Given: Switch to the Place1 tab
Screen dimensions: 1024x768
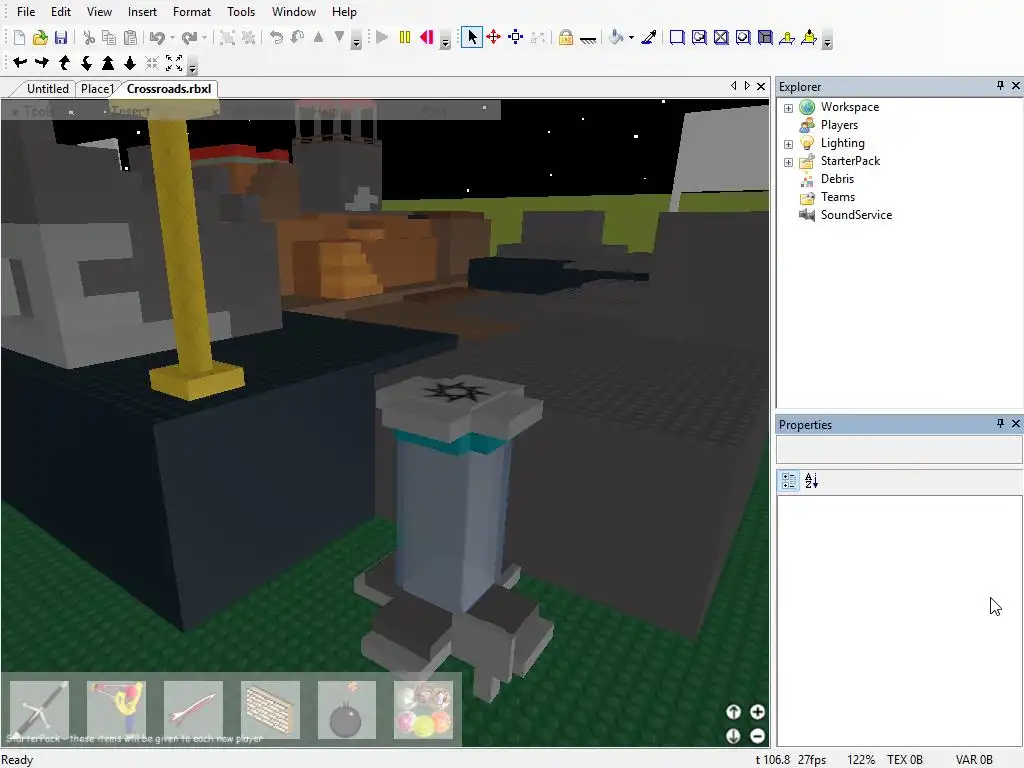Looking at the screenshot, I should pos(97,89).
